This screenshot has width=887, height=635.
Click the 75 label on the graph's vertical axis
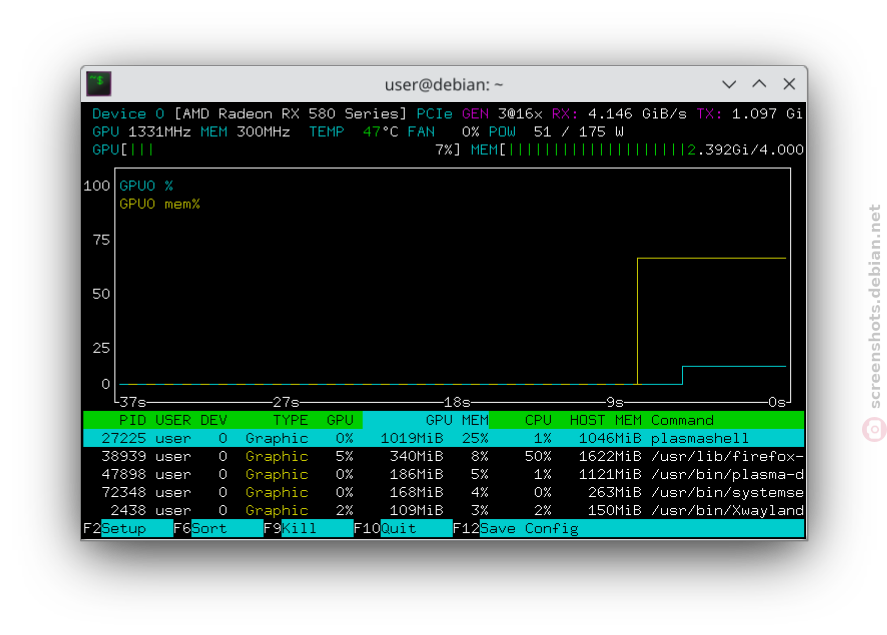(x=101, y=240)
